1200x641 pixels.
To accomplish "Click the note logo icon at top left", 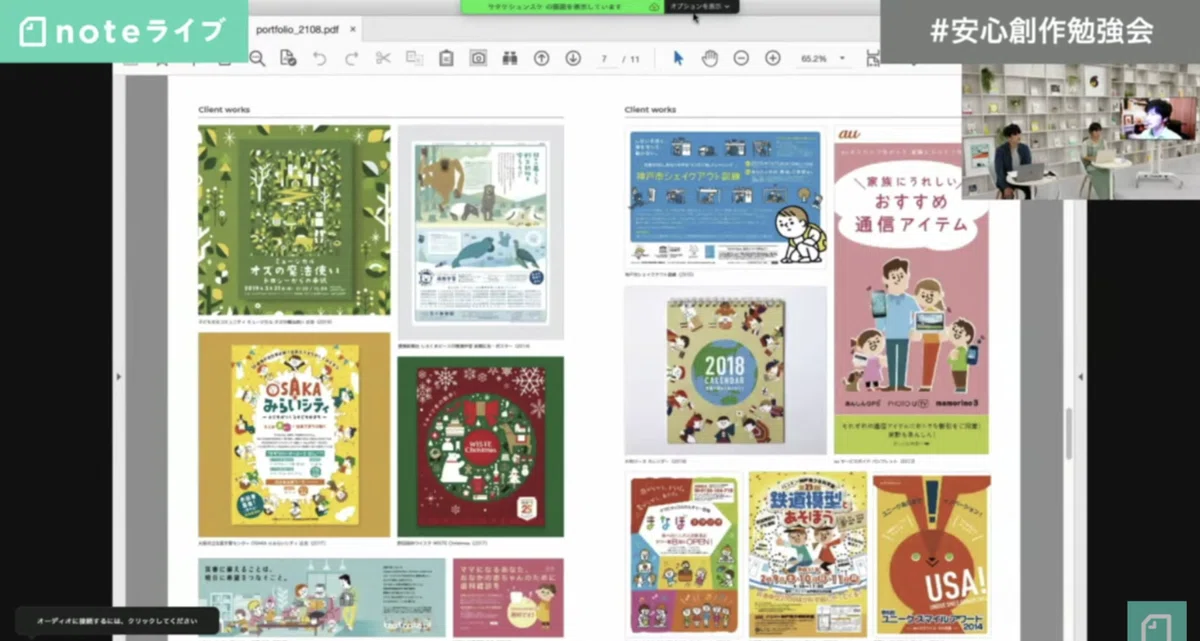I will click(34, 31).
